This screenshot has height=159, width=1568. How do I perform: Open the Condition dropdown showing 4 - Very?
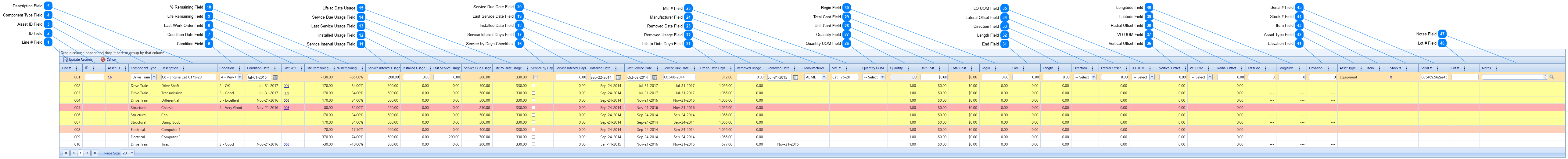240,78
